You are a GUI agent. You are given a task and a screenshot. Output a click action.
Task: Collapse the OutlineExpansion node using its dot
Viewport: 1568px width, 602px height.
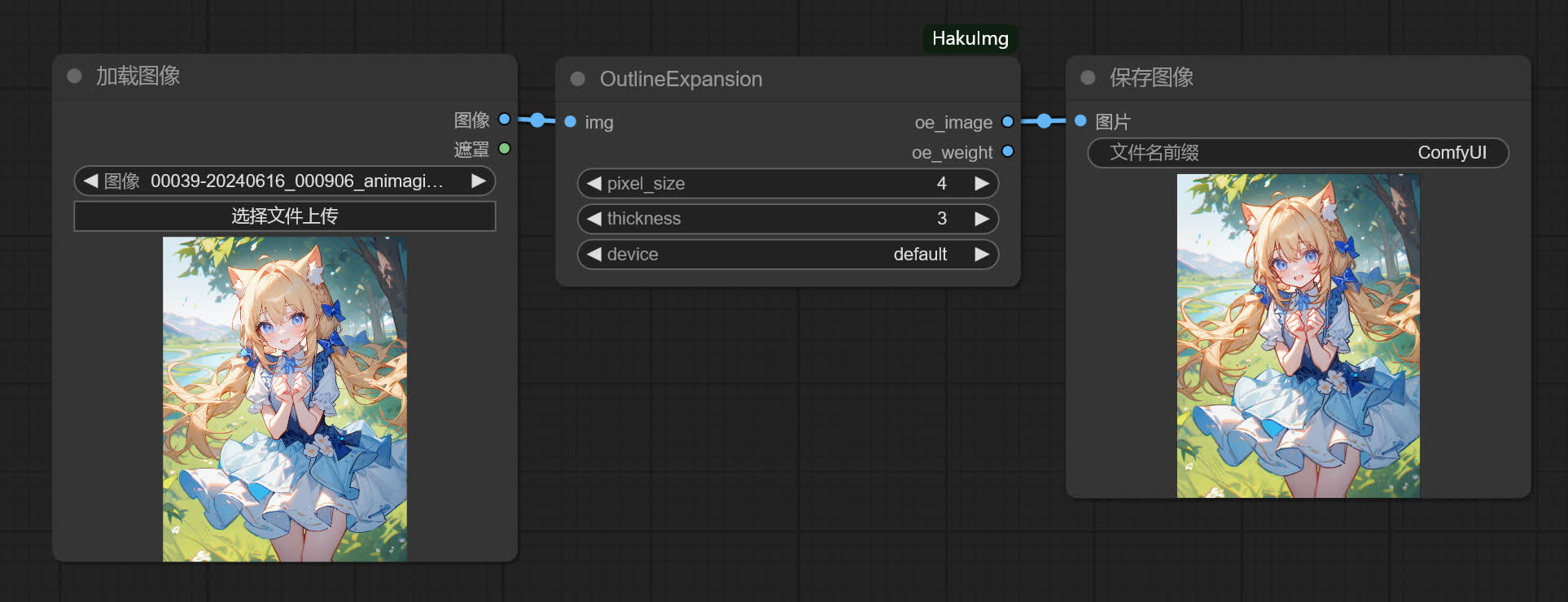pyautogui.click(x=578, y=79)
